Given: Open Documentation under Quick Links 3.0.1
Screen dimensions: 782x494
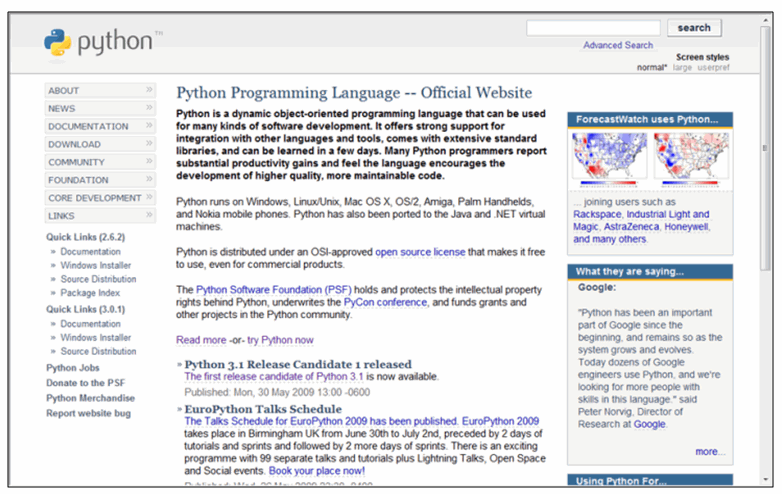Looking at the screenshot, I should tap(90, 324).
